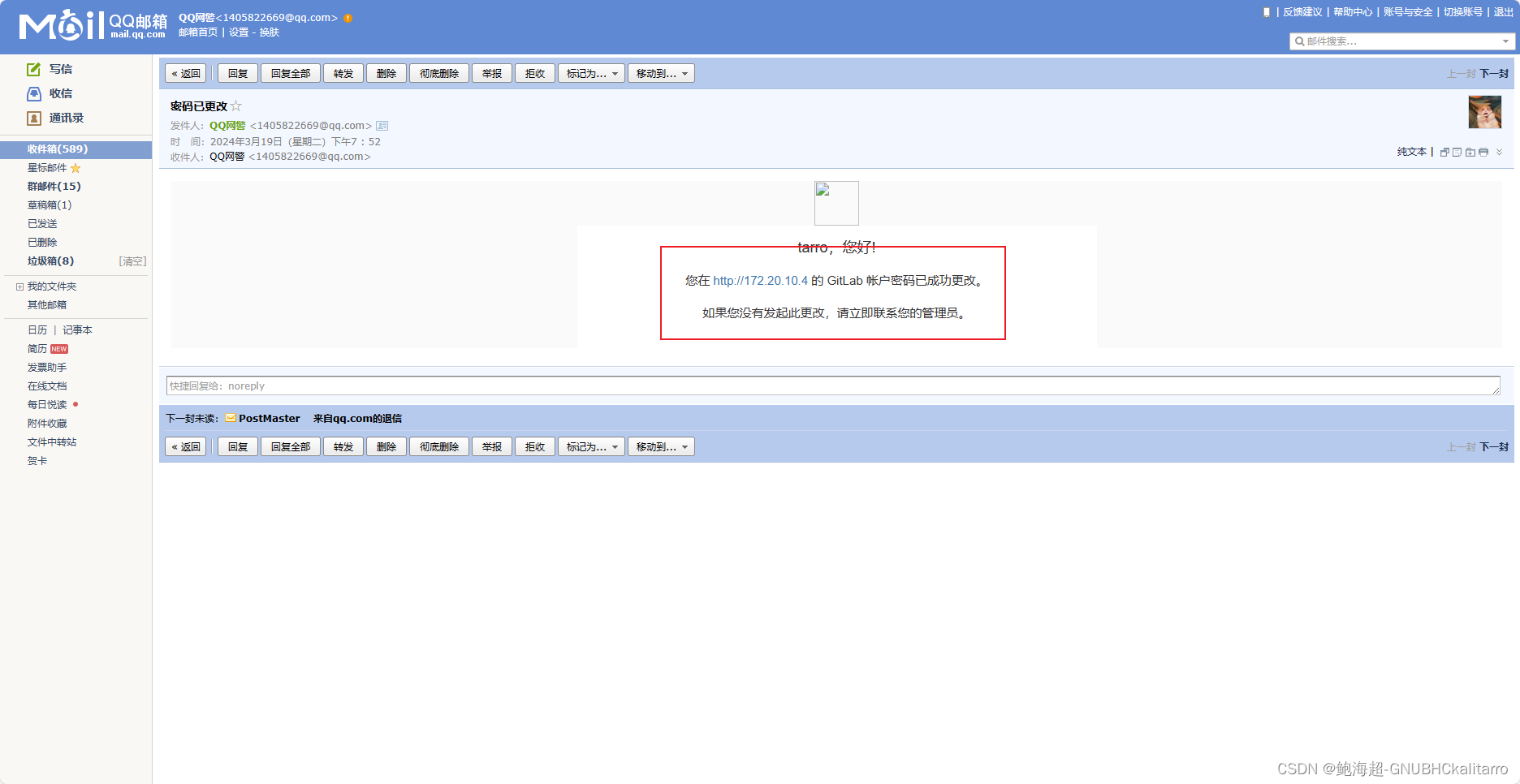This screenshot has height=784, width=1520.
Task: Open the 记事本 notes link
Action: [x=77, y=330]
